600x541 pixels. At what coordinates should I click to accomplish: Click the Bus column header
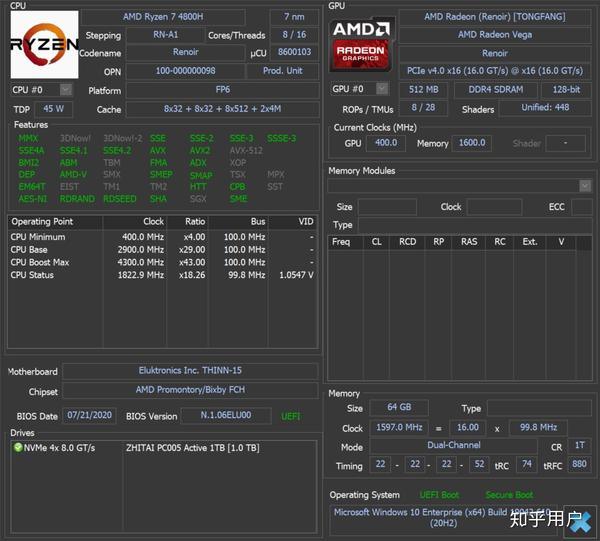(238, 222)
